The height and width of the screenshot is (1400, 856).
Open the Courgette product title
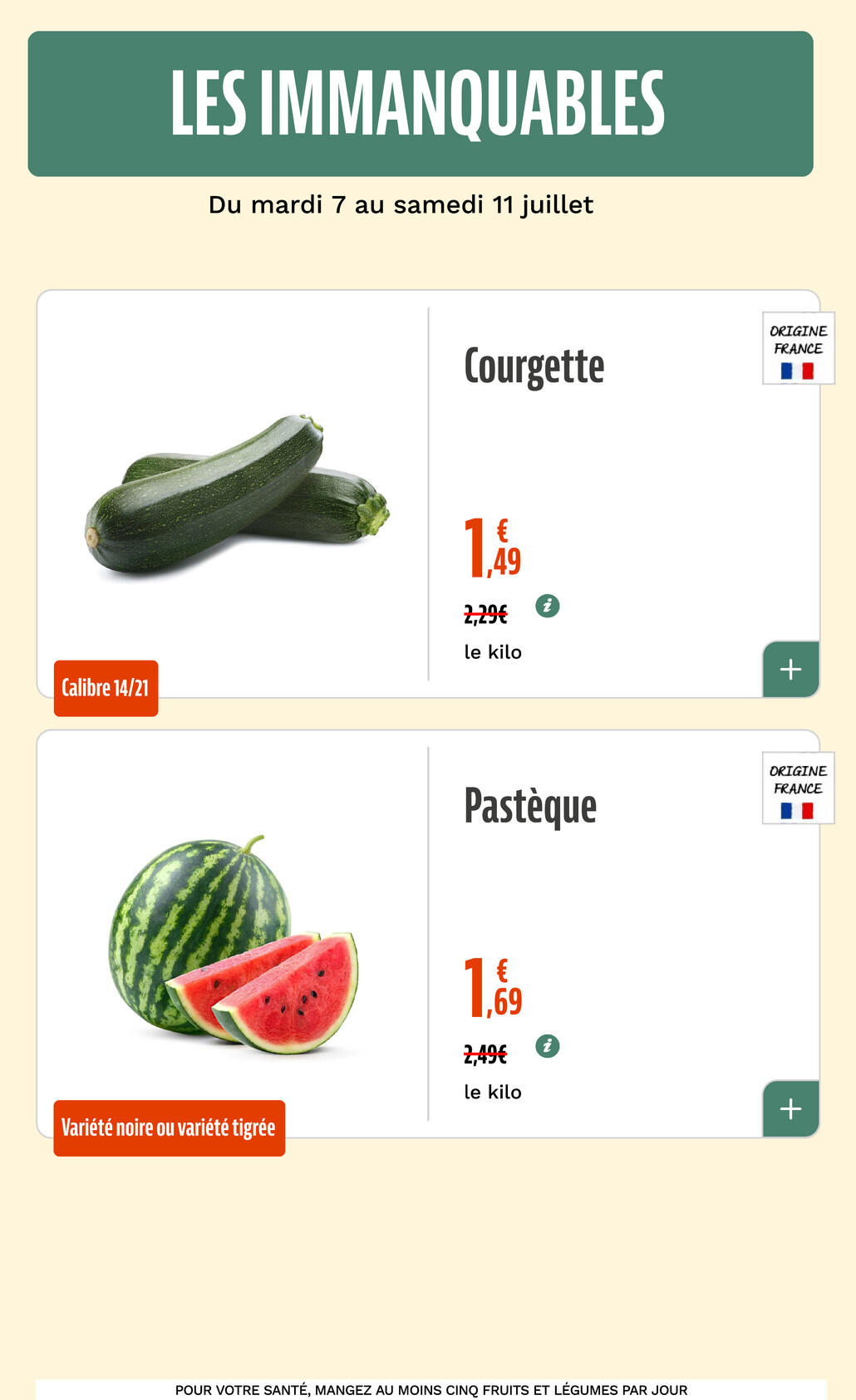click(x=534, y=366)
